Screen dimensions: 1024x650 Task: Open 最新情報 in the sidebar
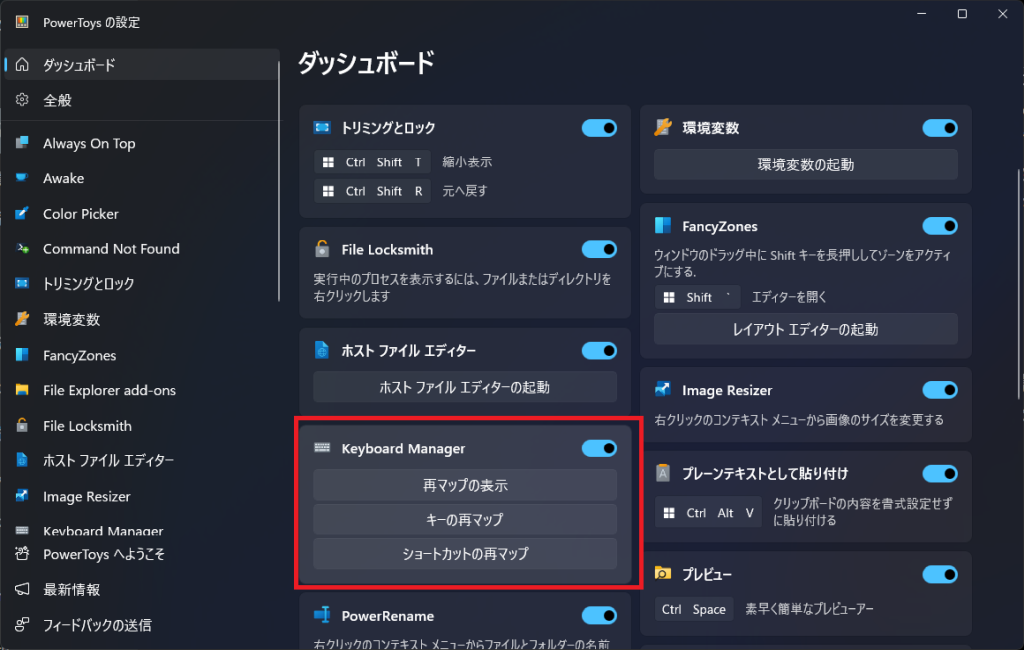pos(142,589)
